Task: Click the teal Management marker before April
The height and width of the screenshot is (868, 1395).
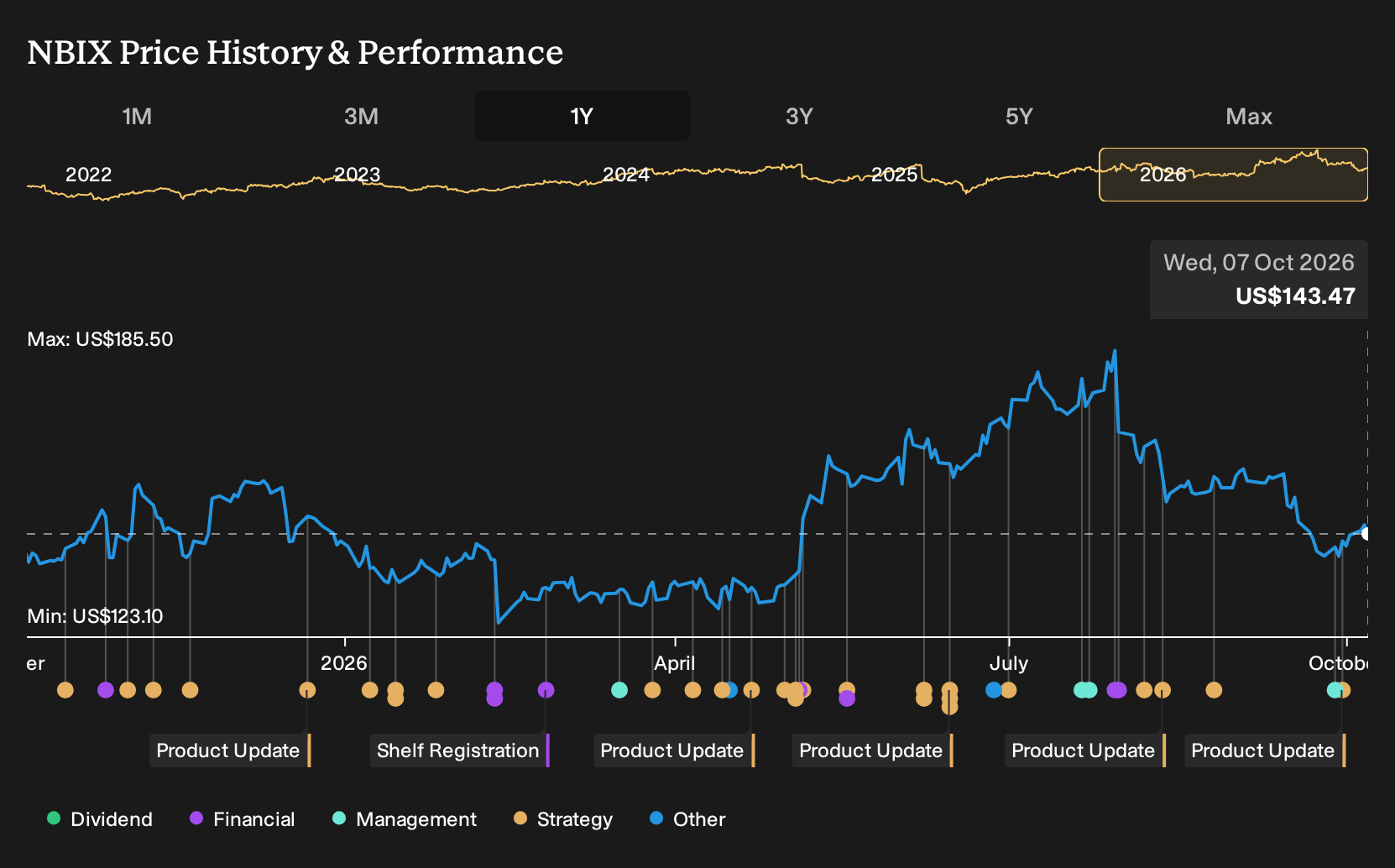Action: click(619, 690)
